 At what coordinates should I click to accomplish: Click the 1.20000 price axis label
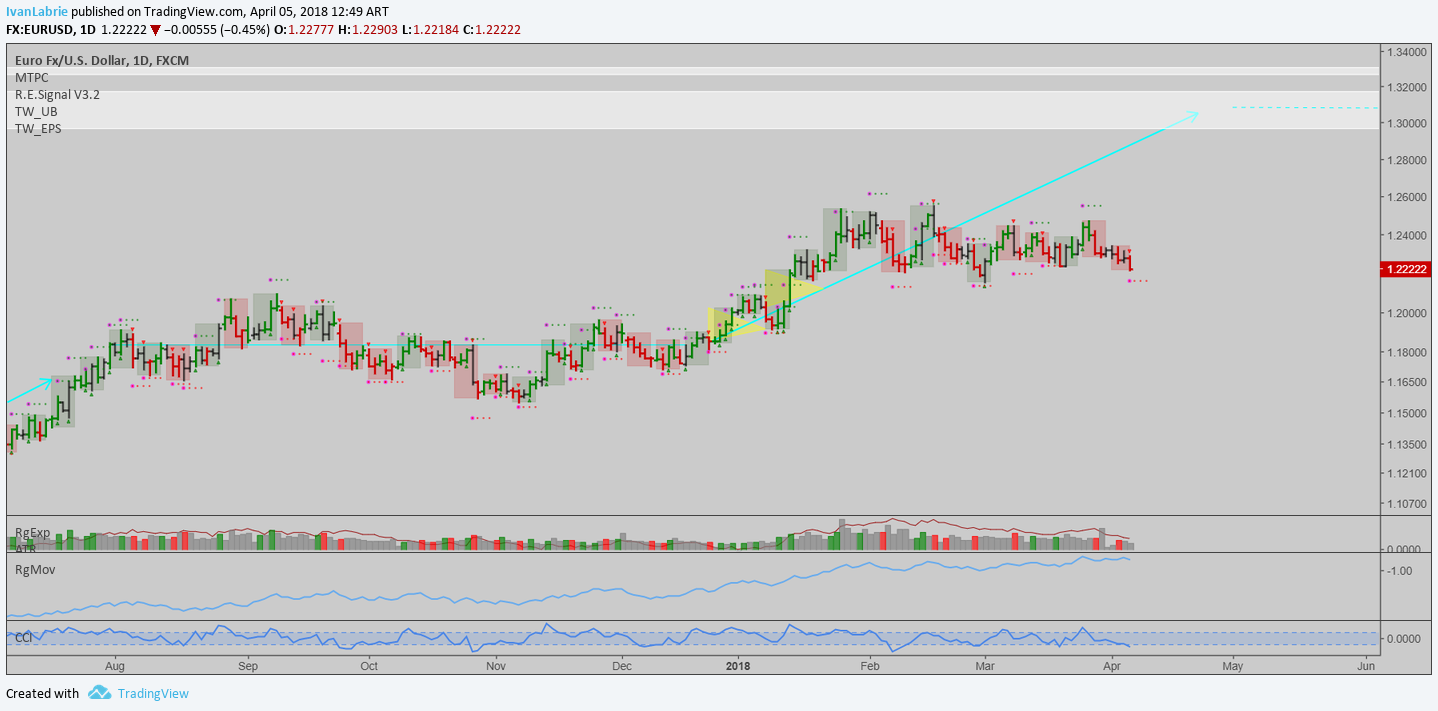tap(1406, 313)
